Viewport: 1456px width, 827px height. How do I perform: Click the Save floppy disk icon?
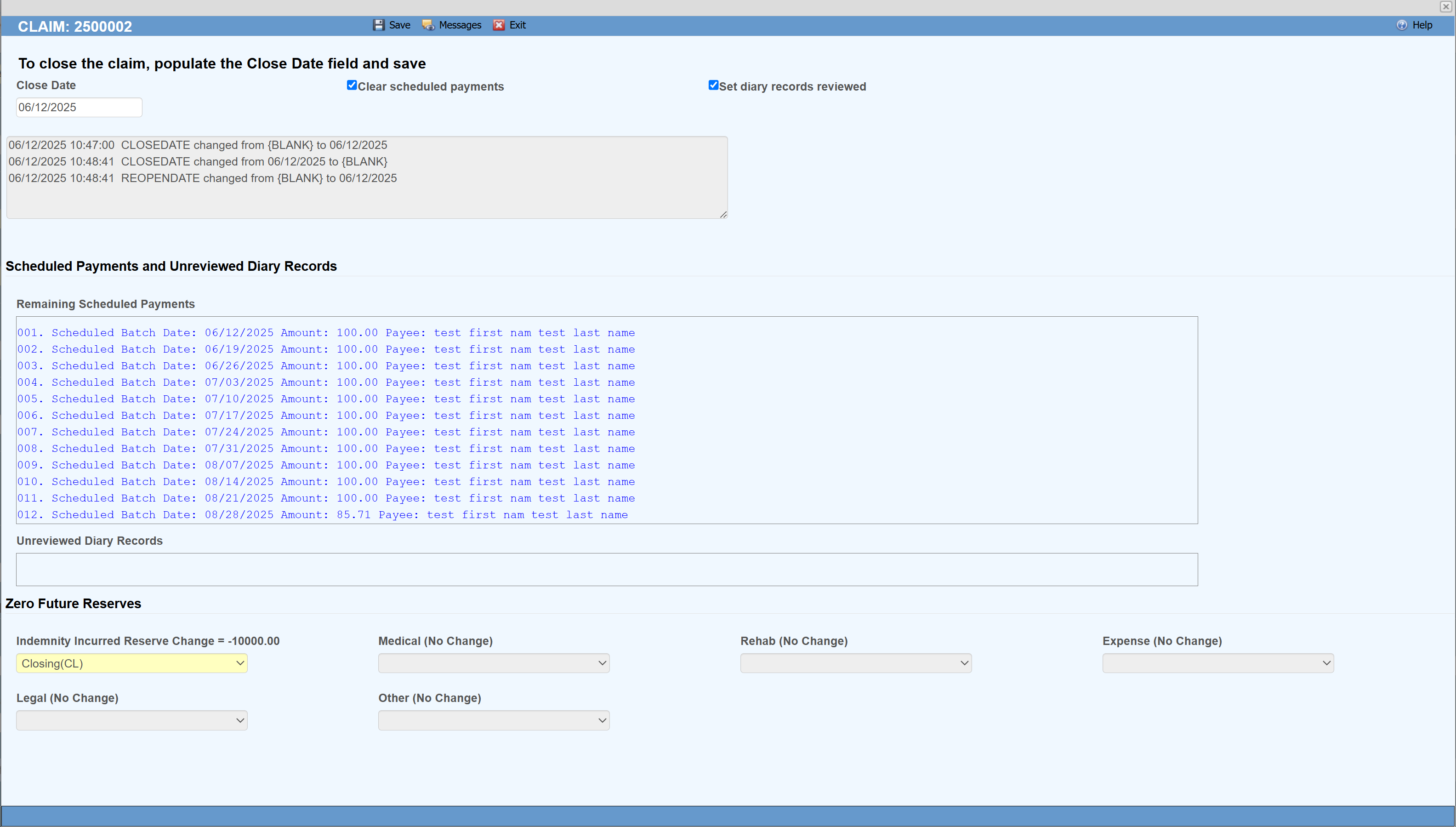(378, 25)
